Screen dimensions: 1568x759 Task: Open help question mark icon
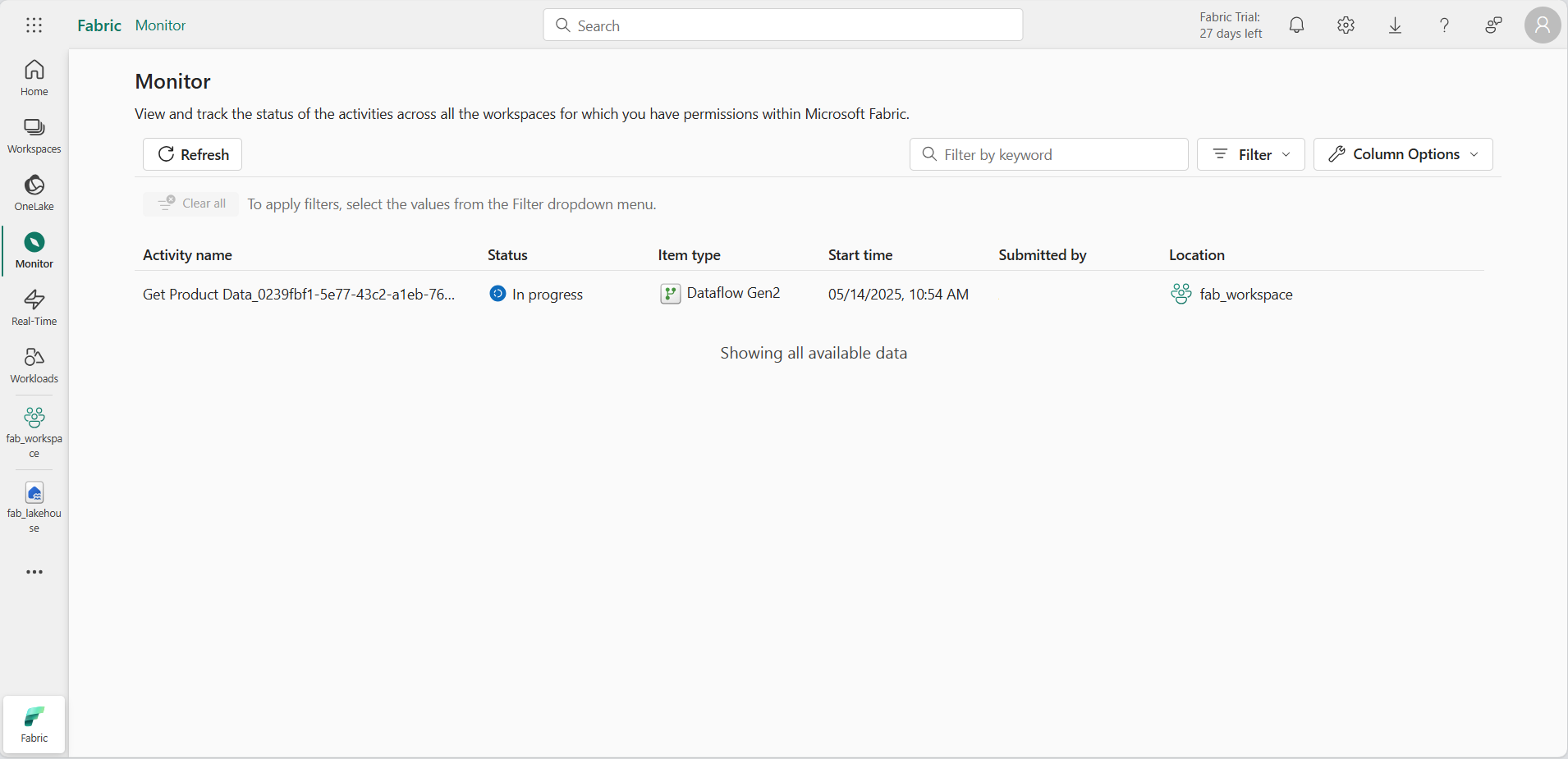1444,25
